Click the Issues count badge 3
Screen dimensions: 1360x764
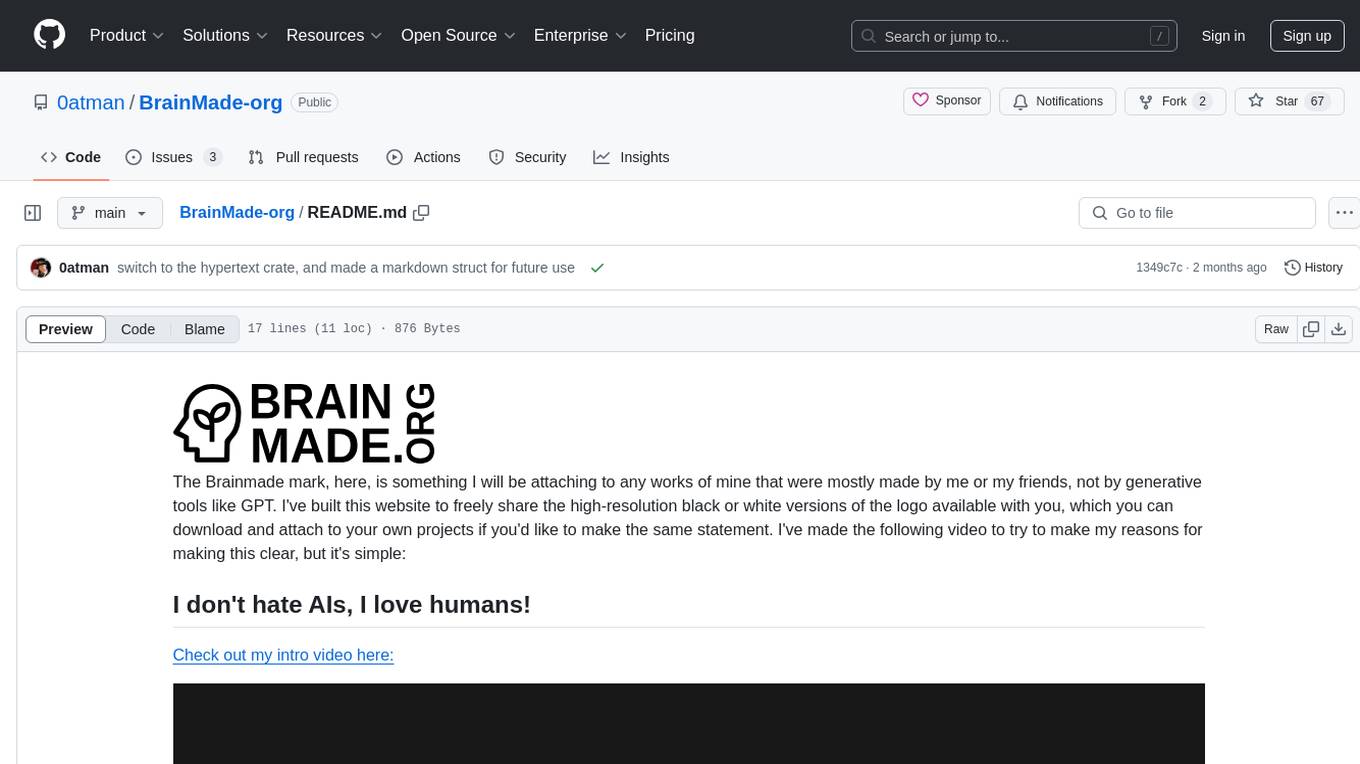coord(212,157)
